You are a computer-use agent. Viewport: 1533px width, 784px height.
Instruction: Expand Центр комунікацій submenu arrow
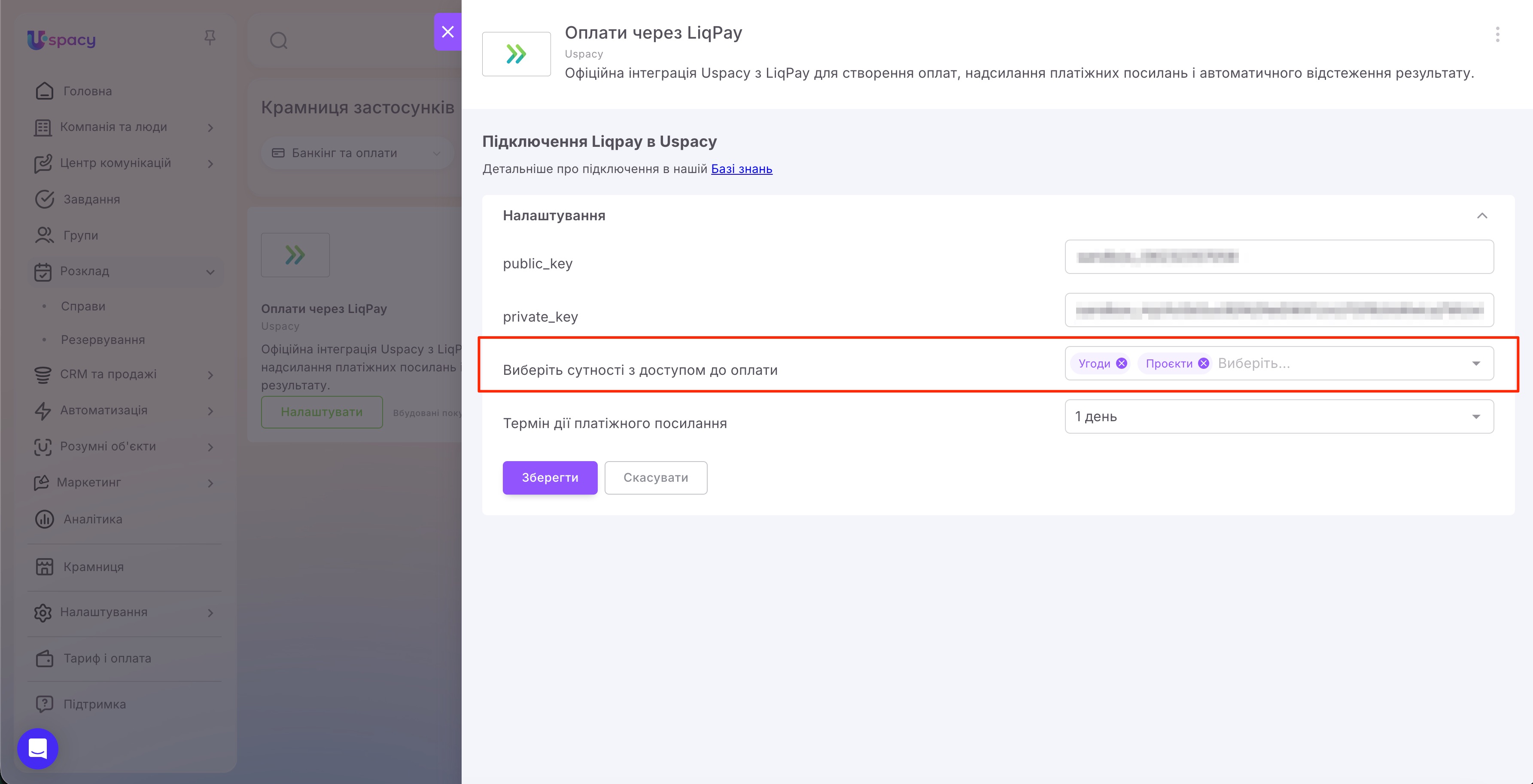coord(211,164)
